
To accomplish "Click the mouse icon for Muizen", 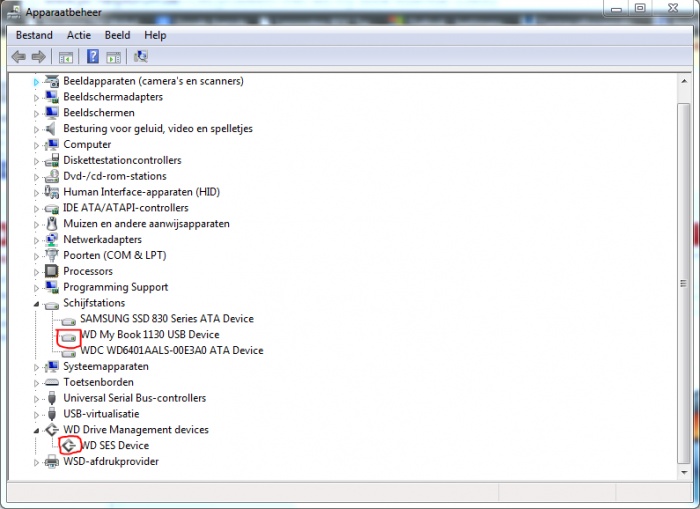I will pos(52,224).
